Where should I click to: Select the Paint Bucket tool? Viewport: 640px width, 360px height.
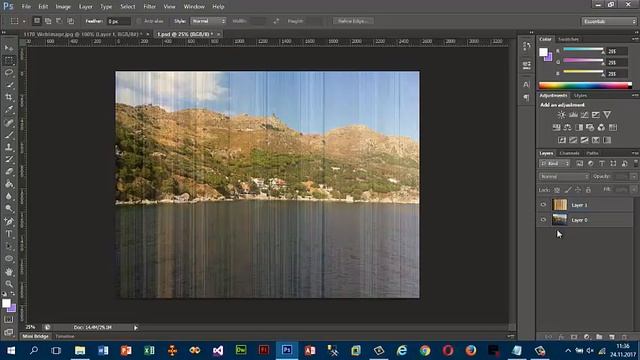tap(9, 184)
